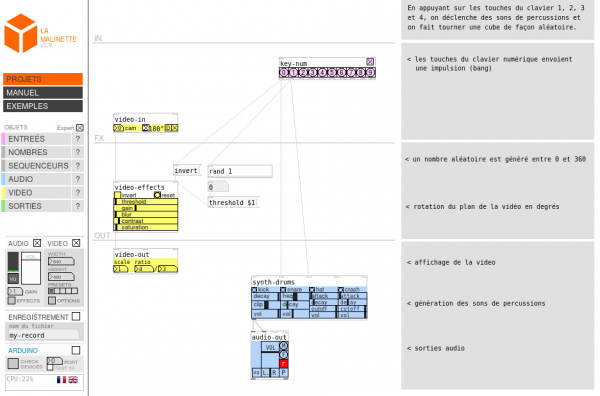Enable the Enregistrement checkbox

pos(76,316)
